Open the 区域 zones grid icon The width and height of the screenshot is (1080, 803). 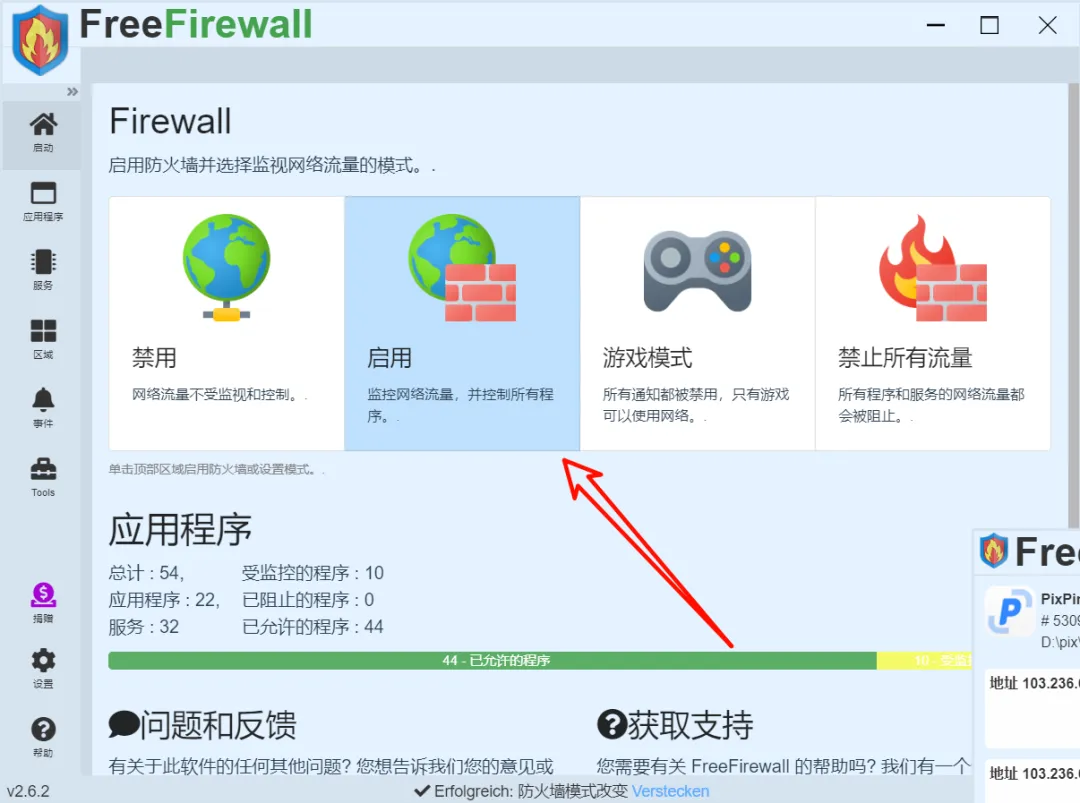point(43,339)
